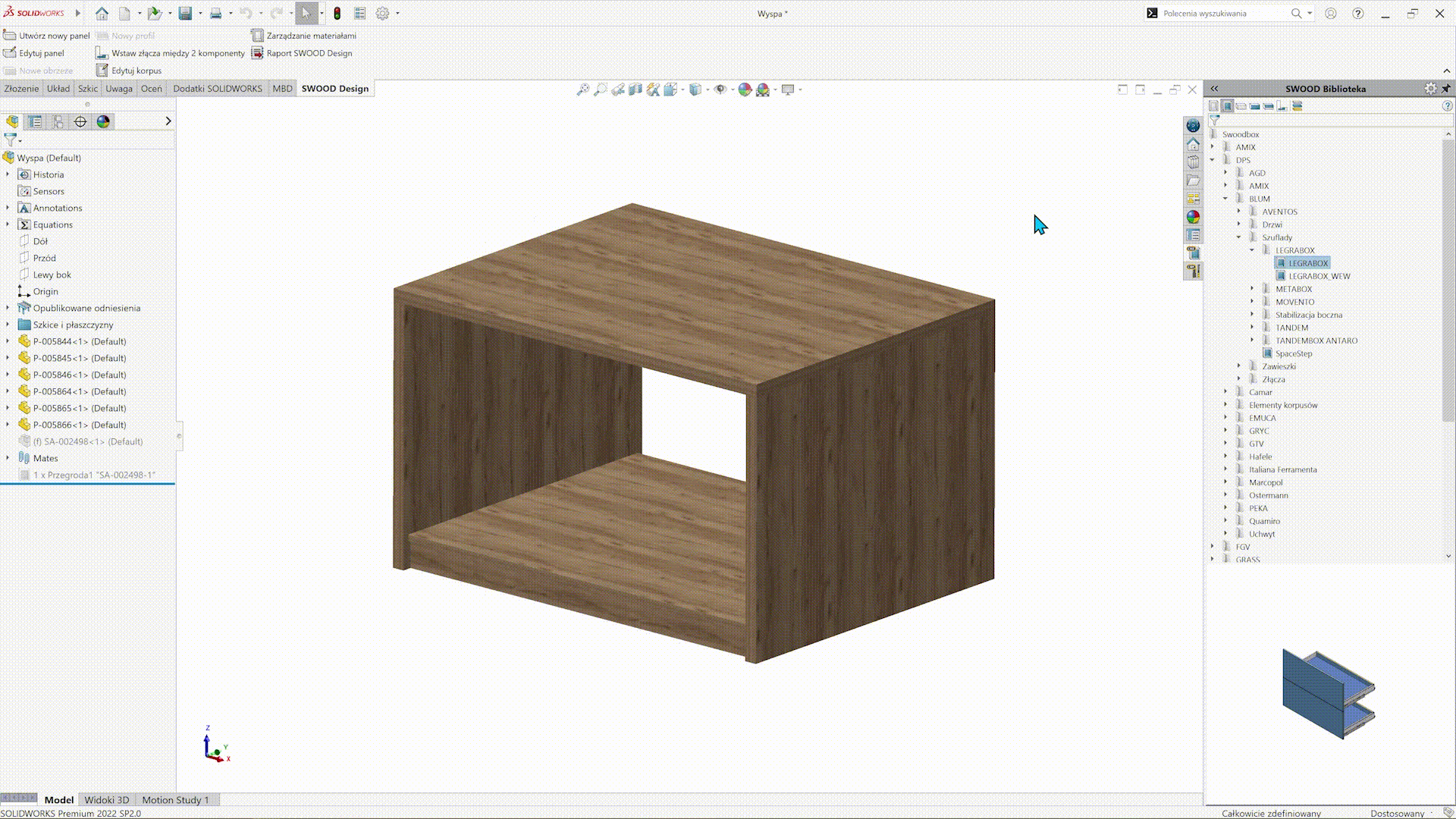Collapse the BLUM tree node

click(x=1225, y=198)
